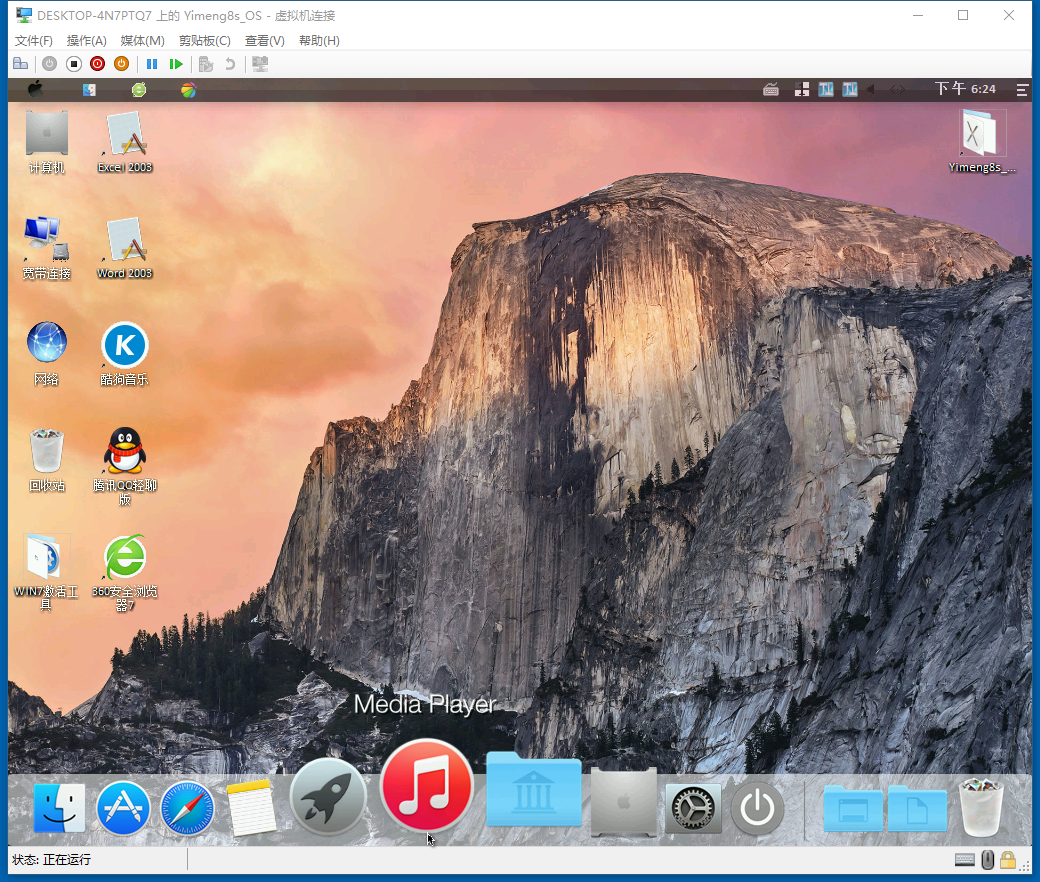The image size is (1040, 882).
Task: Click the power button icon in dock
Action: pos(757,808)
